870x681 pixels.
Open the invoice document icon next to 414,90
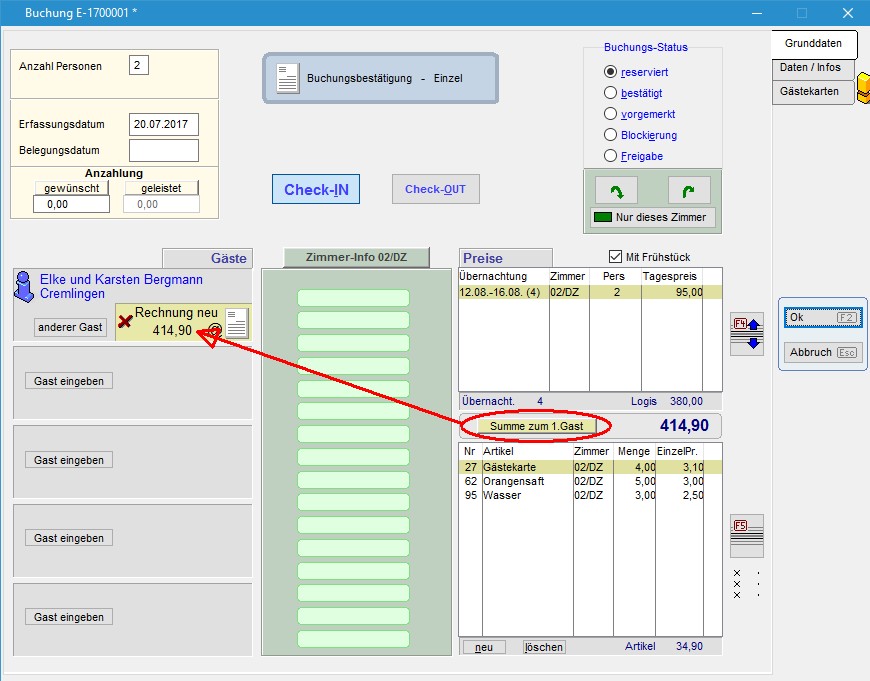(x=237, y=323)
